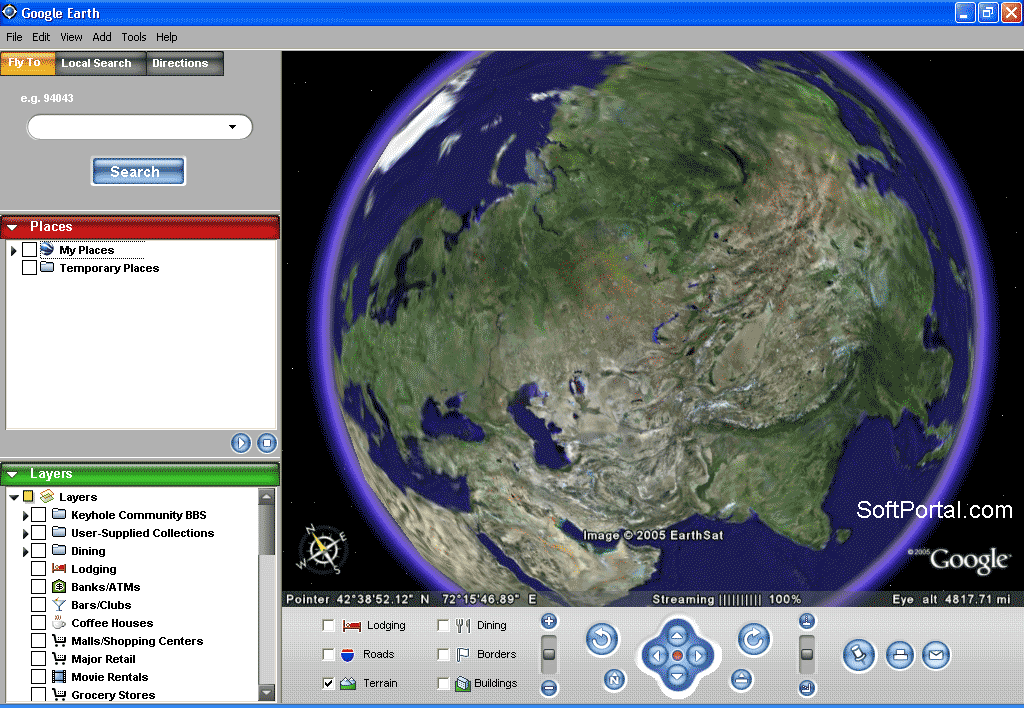Expand the Keyhole Community BBS folder

[25, 516]
